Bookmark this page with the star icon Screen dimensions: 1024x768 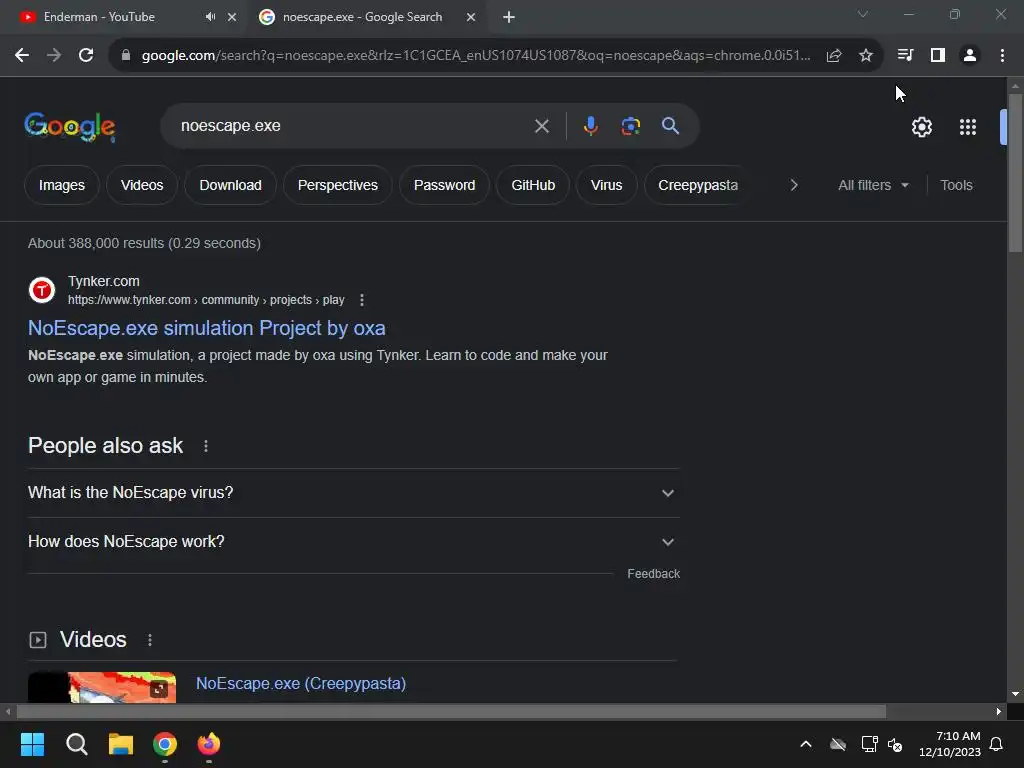(x=866, y=56)
